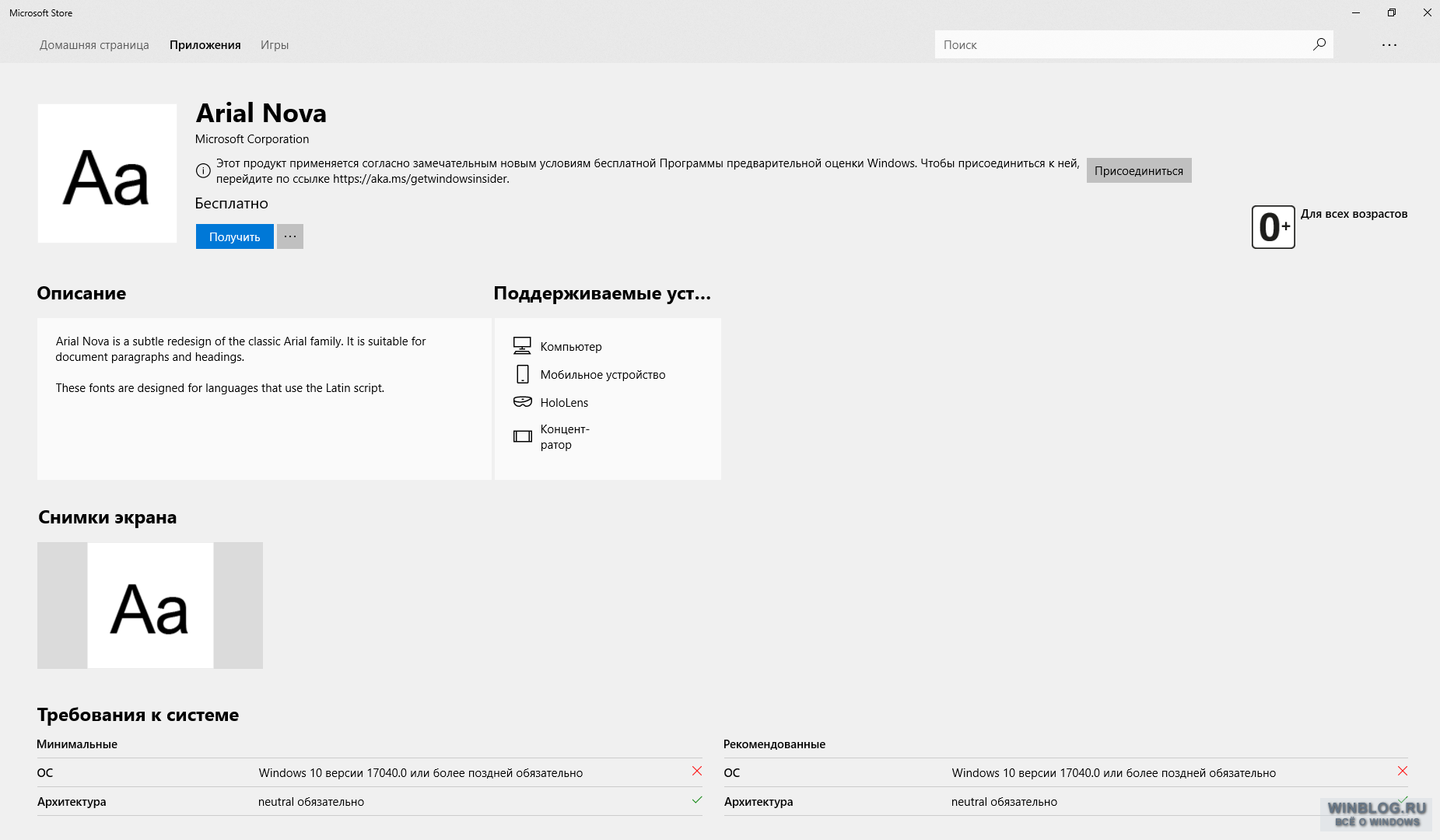
Task: Click the Присоединиться button
Action: (1139, 171)
